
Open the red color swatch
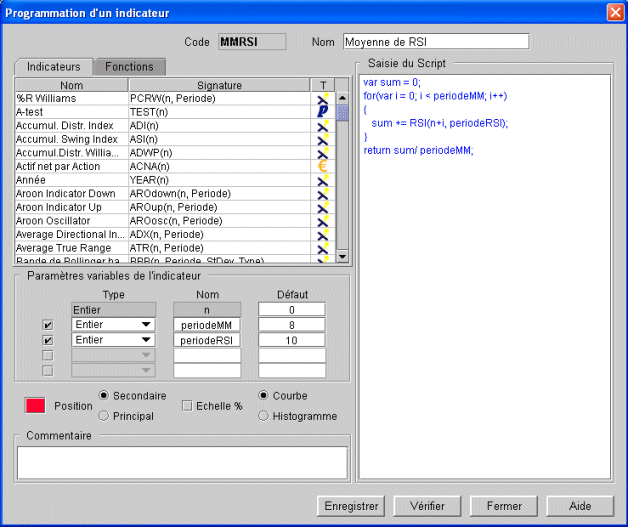pyautogui.click(x=35, y=406)
